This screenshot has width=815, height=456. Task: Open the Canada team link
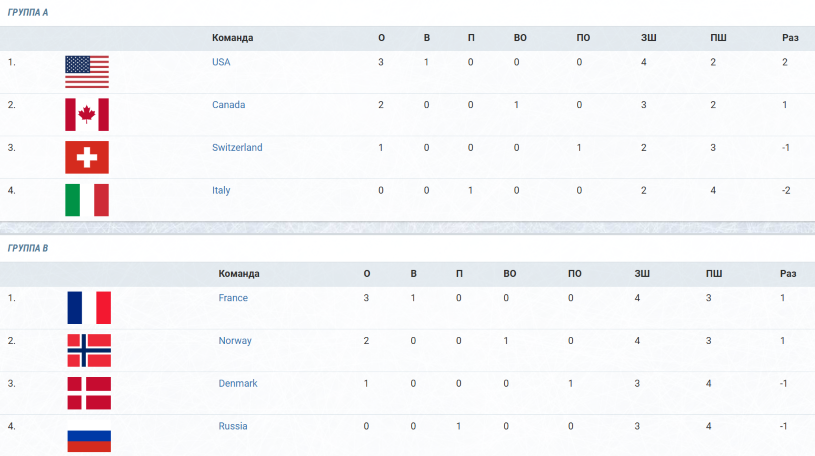228,105
